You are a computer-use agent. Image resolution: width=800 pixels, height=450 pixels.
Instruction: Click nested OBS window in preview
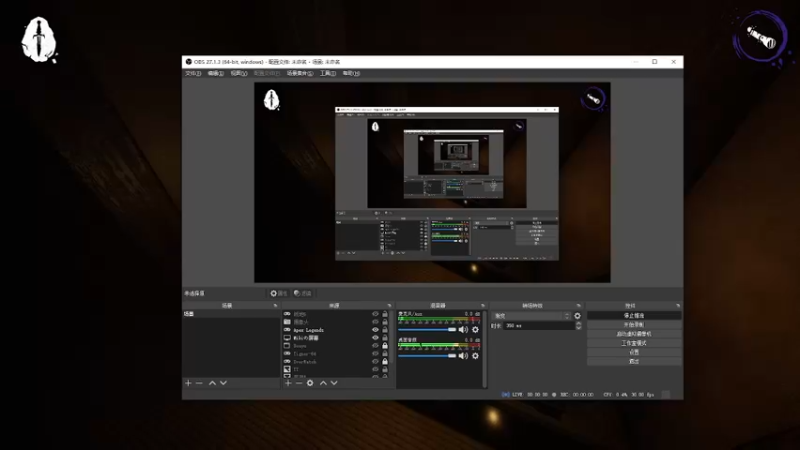point(447,184)
